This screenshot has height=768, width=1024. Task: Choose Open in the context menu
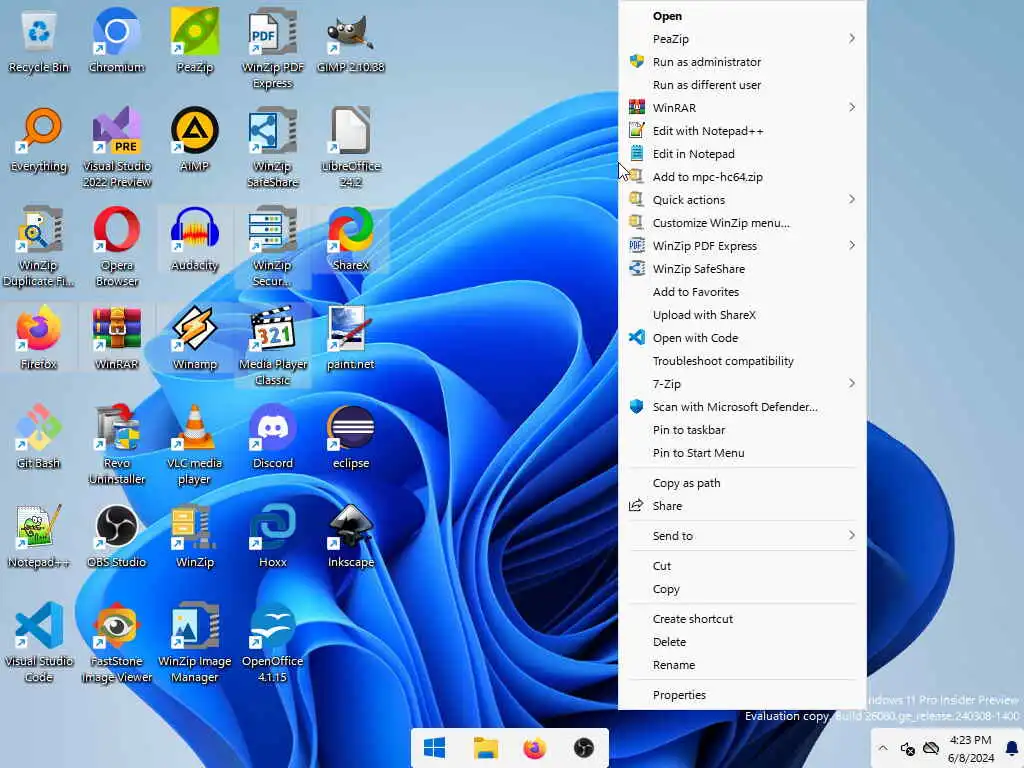click(x=742, y=16)
